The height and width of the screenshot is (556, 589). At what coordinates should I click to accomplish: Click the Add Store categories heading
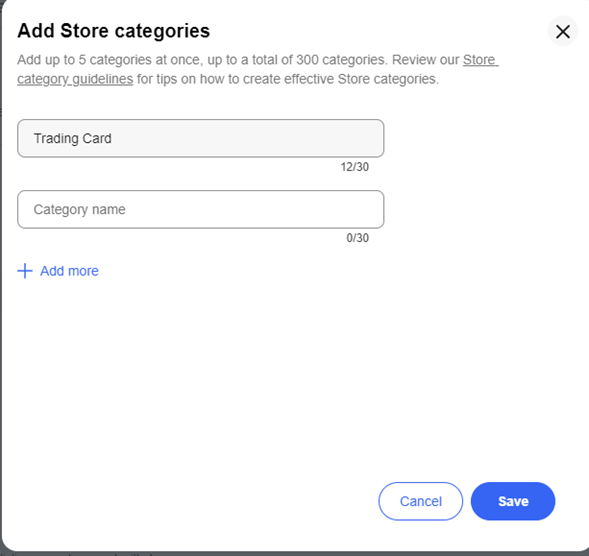(x=113, y=31)
